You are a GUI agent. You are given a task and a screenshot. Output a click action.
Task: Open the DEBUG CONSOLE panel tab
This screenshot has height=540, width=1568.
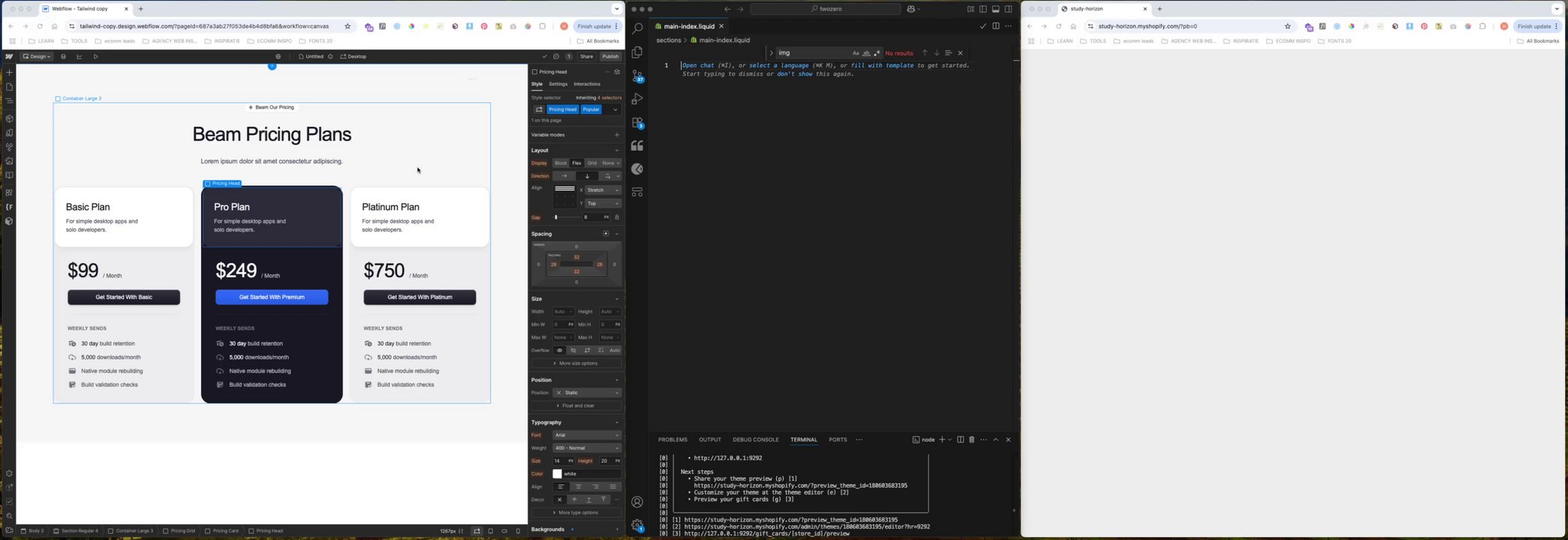(x=755, y=439)
